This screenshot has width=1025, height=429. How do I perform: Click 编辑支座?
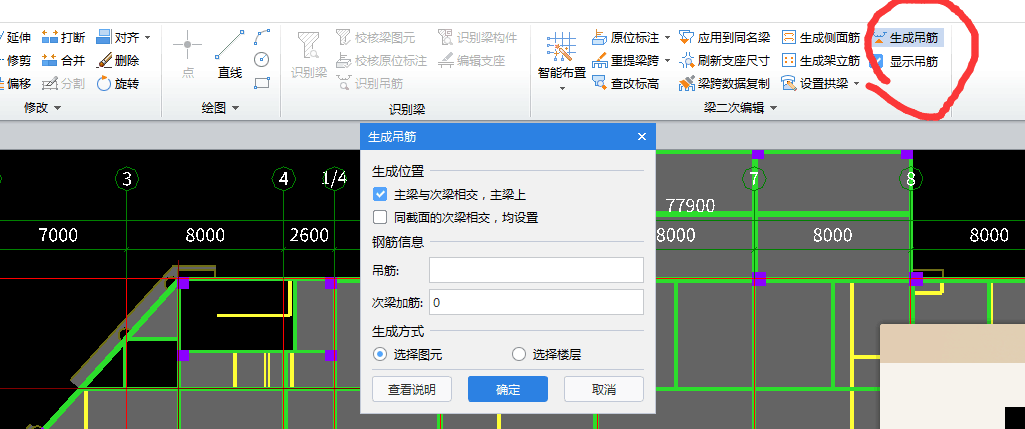pyautogui.click(x=472, y=61)
